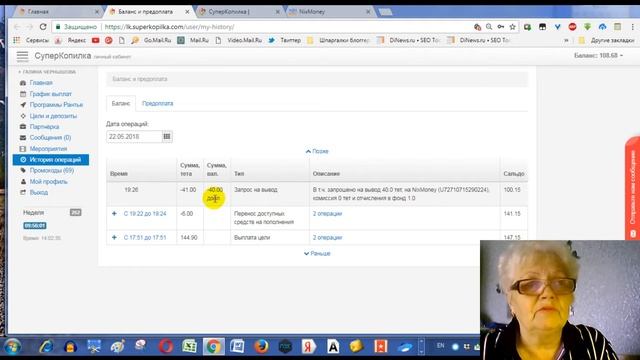Image resolution: width=640 pixels, height=360 pixels.
Task: Click the Позже chevron link
Action: 317,151
